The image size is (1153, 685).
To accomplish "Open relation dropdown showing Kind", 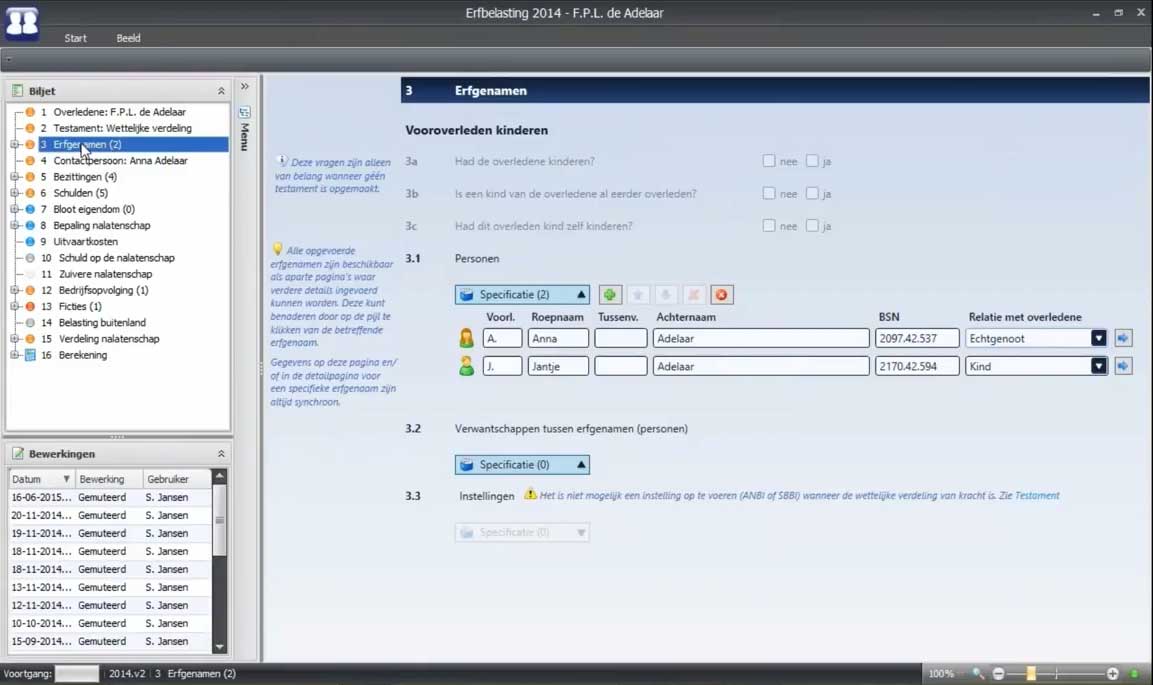I will click(1098, 367).
